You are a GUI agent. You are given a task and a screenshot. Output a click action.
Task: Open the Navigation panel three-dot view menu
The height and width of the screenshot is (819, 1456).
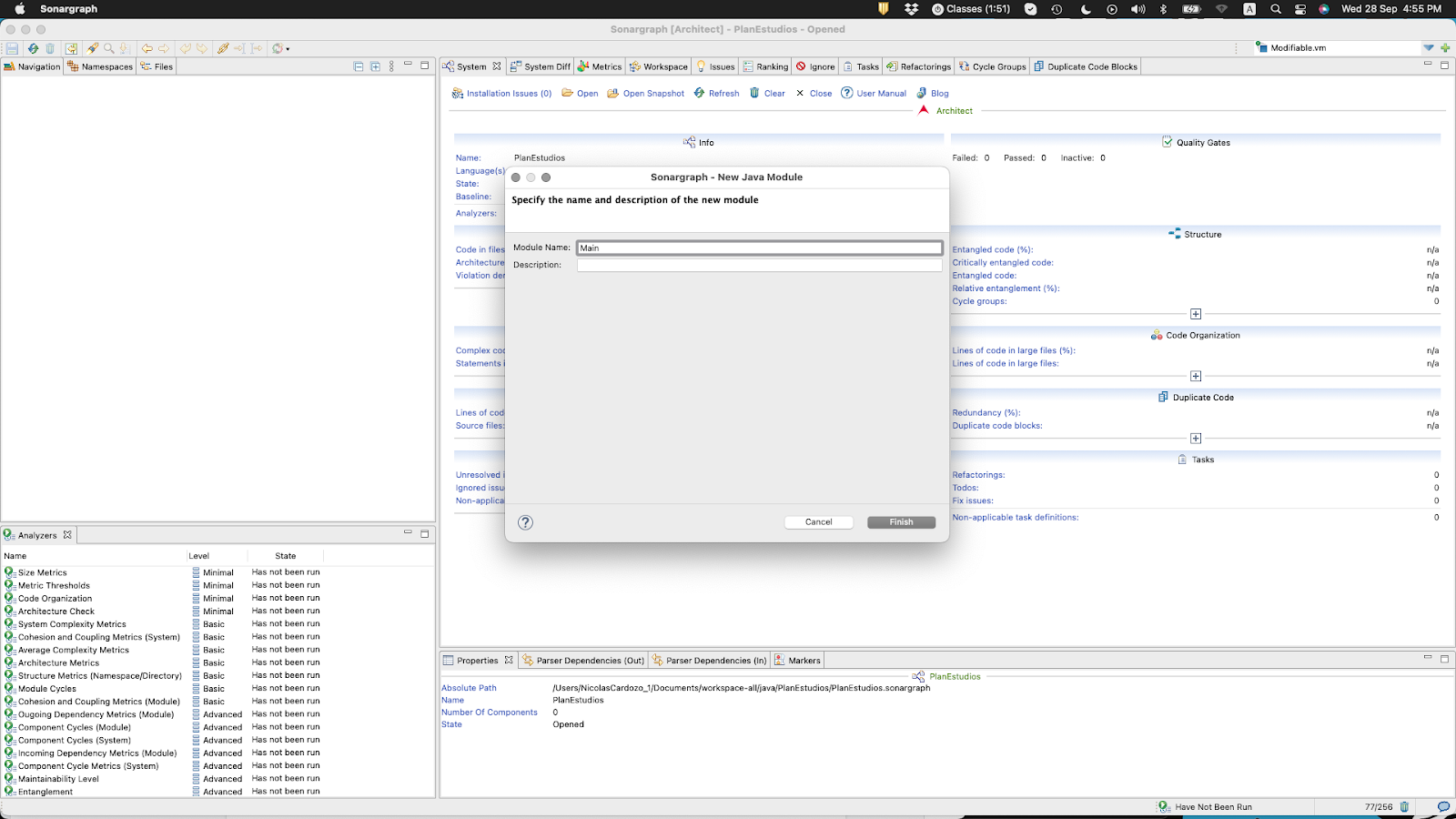pyautogui.click(x=391, y=66)
